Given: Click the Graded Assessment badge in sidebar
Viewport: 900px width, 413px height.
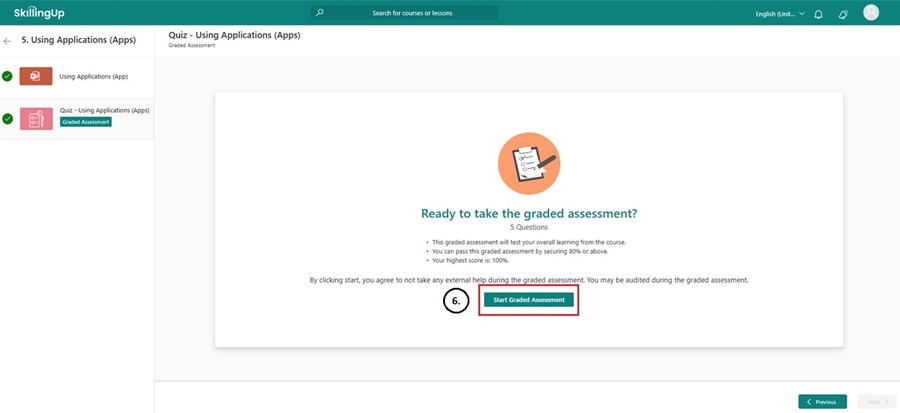Looking at the screenshot, I should pos(86,122).
